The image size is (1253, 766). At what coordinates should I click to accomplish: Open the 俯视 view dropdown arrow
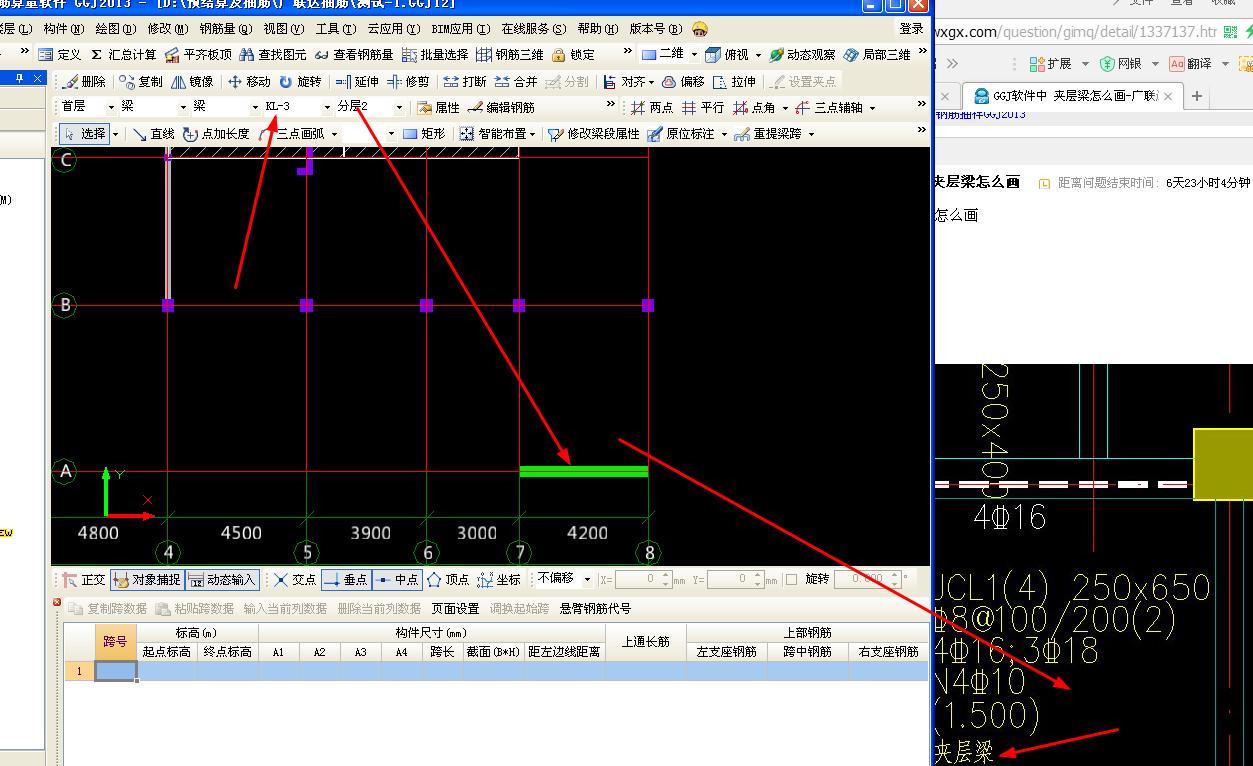pyautogui.click(x=757, y=55)
